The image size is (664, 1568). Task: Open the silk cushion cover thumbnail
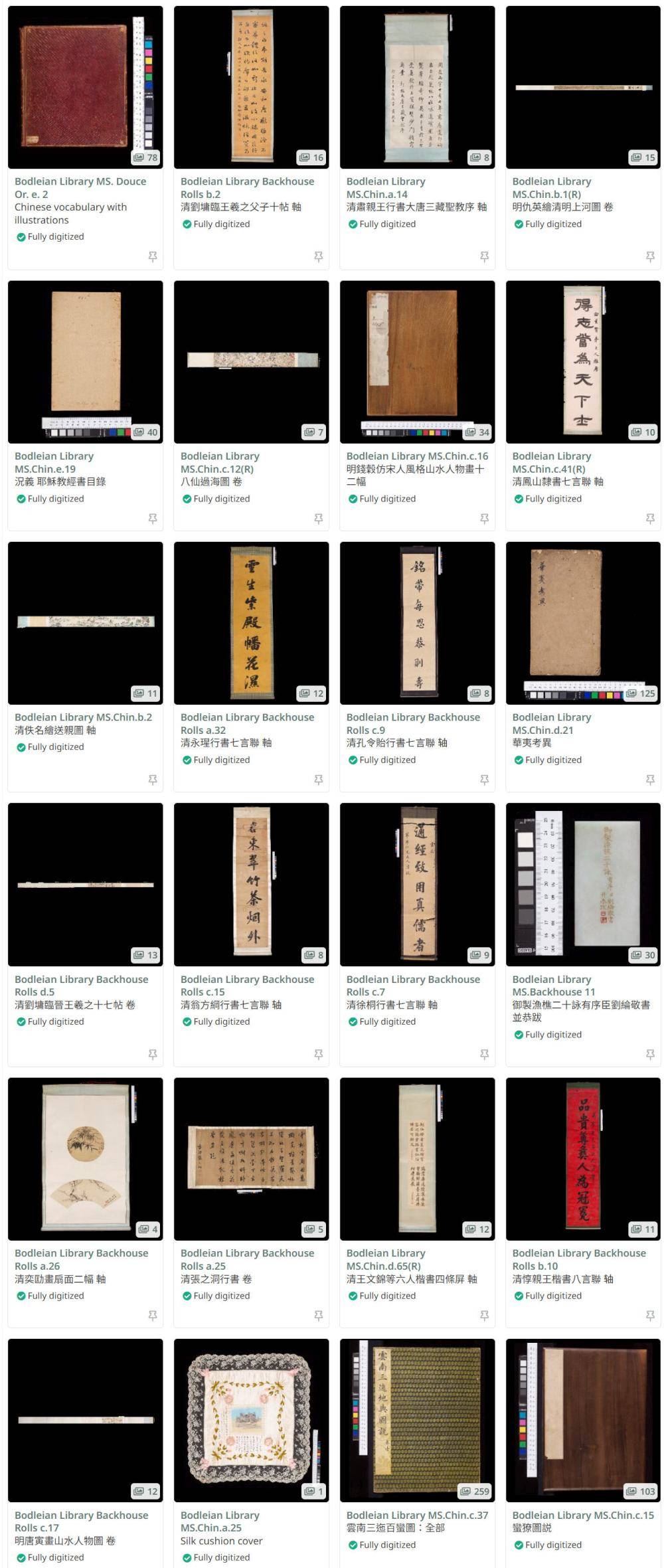pos(252,1420)
